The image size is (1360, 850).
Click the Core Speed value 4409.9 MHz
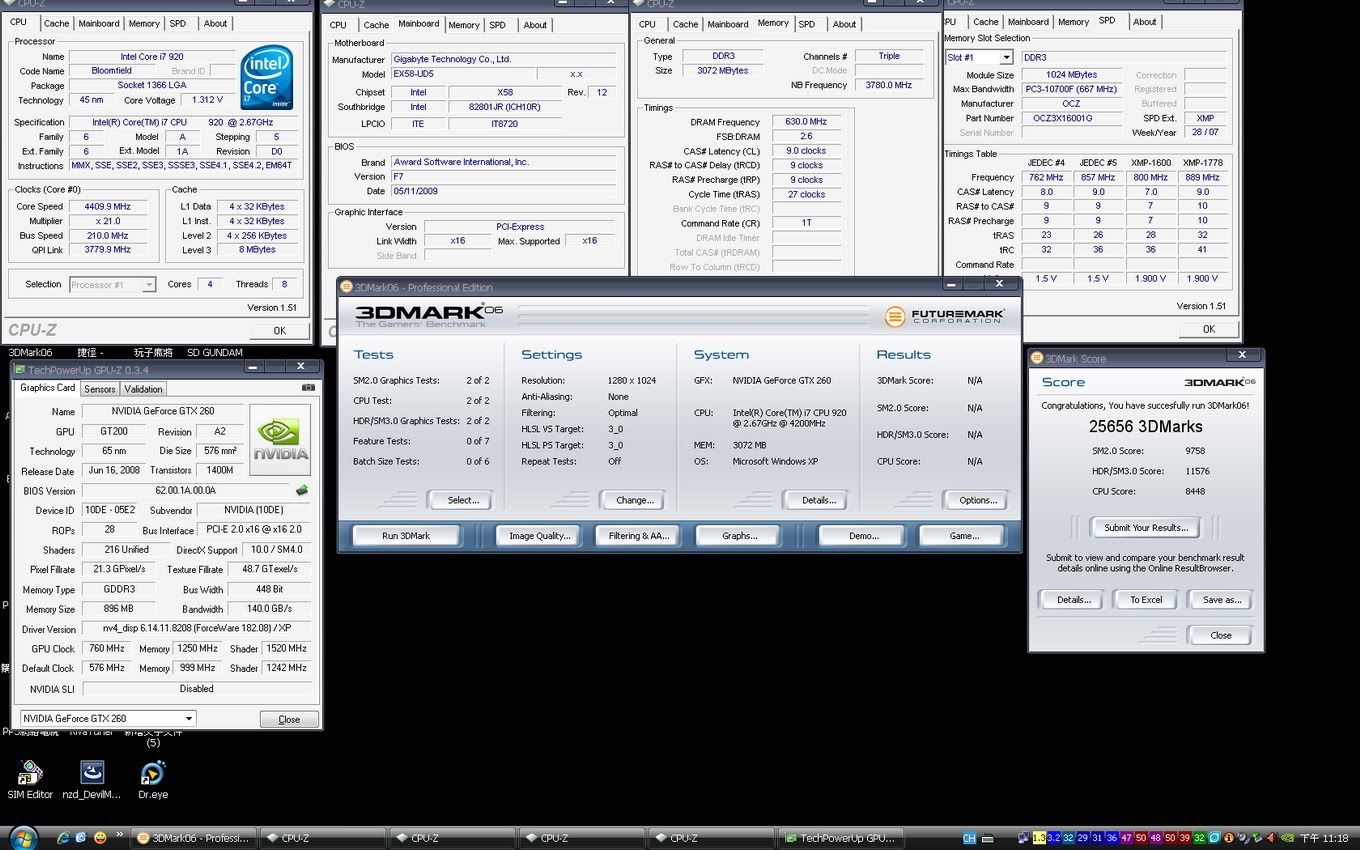click(109, 206)
